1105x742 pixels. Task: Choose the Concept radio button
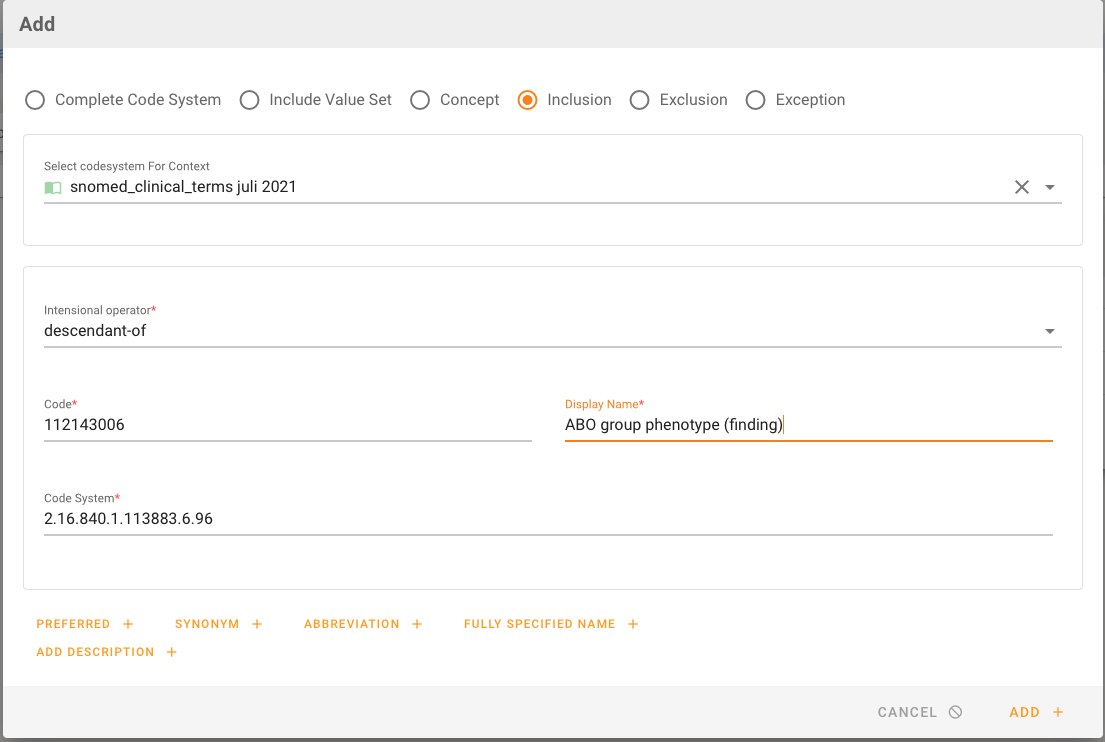420,100
